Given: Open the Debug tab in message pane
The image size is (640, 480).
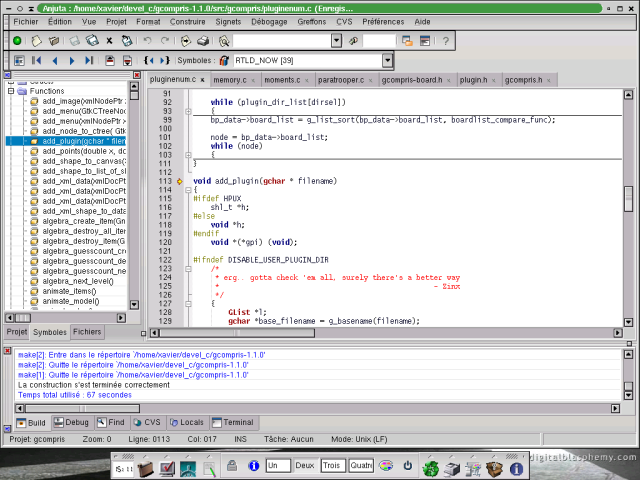Looking at the screenshot, I should pyautogui.click(x=72, y=423).
